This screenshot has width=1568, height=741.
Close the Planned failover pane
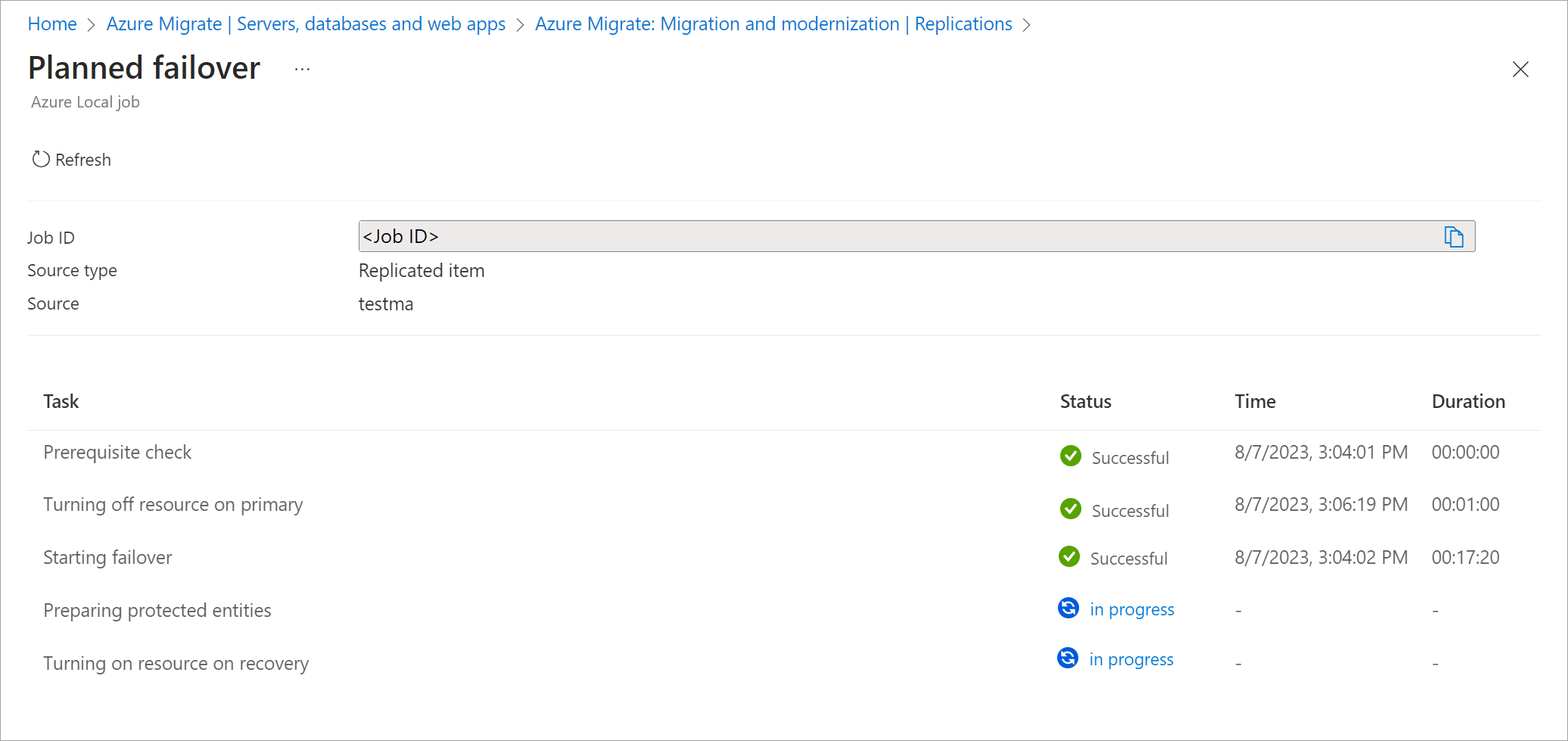point(1520,70)
